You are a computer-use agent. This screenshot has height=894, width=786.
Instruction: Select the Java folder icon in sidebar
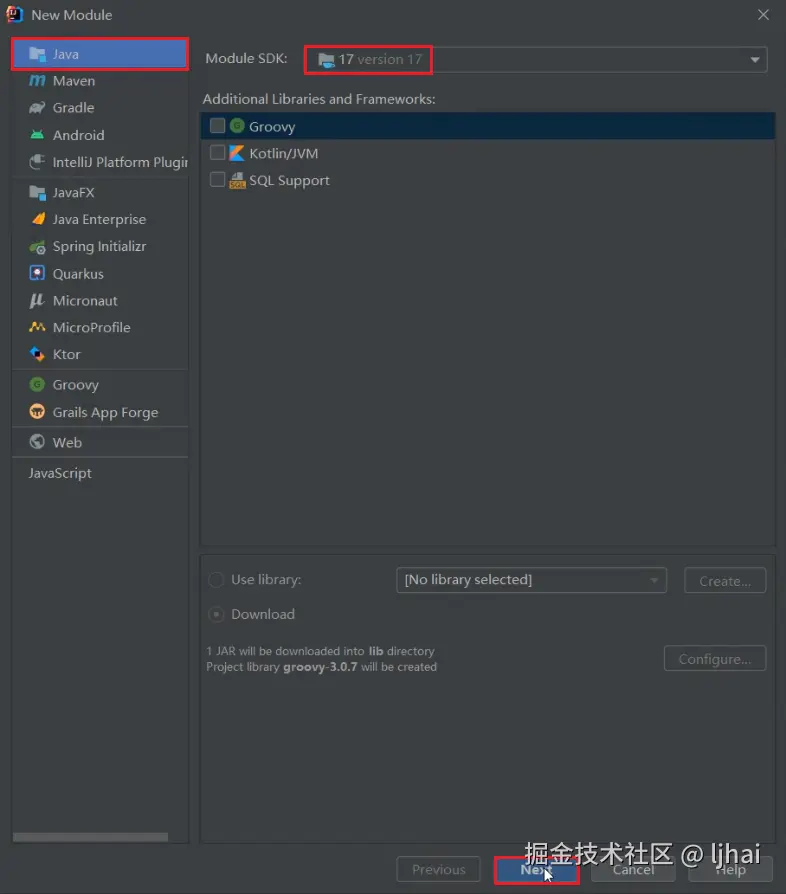[x=37, y=54]
